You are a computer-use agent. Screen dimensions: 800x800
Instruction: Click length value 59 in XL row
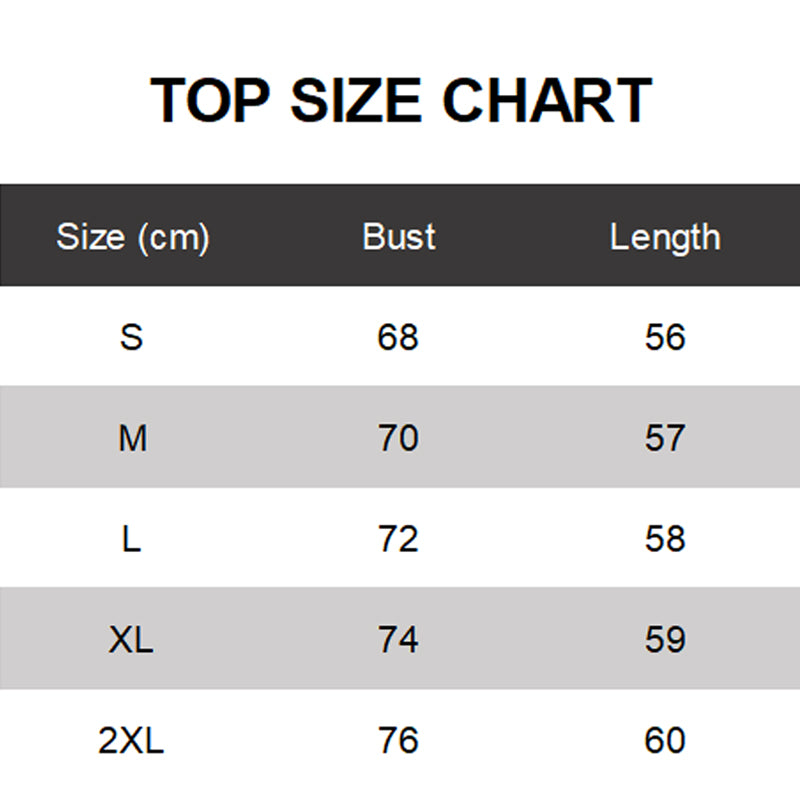pyautogui.click(x=665, y=639)
